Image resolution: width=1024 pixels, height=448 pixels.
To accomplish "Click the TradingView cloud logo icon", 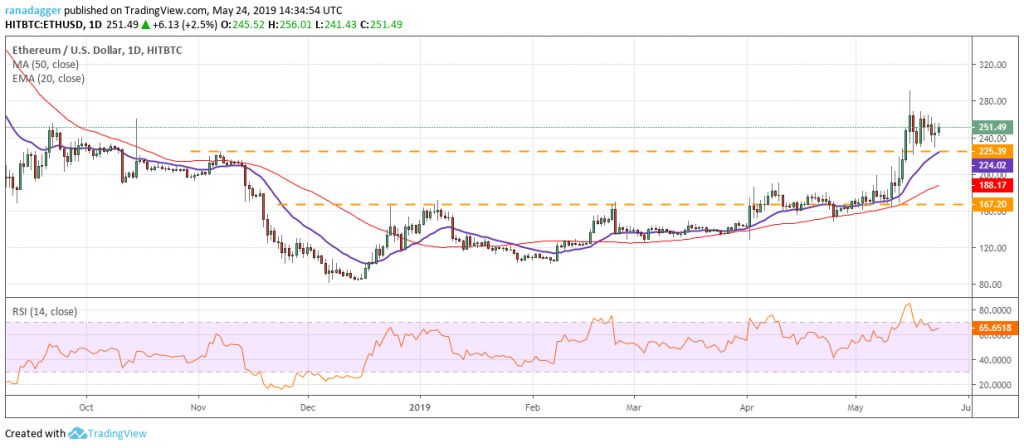I will 78,433.
